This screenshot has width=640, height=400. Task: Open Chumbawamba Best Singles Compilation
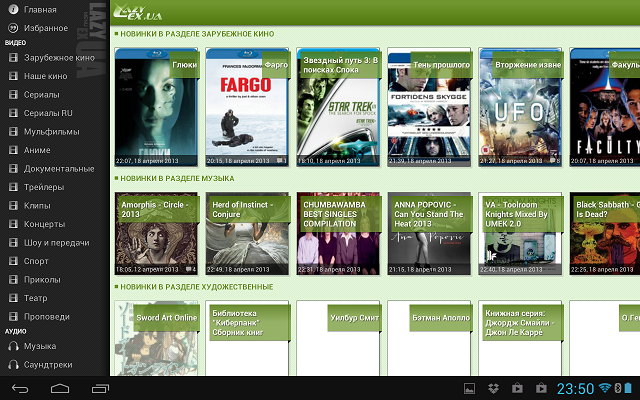point(338,233)
